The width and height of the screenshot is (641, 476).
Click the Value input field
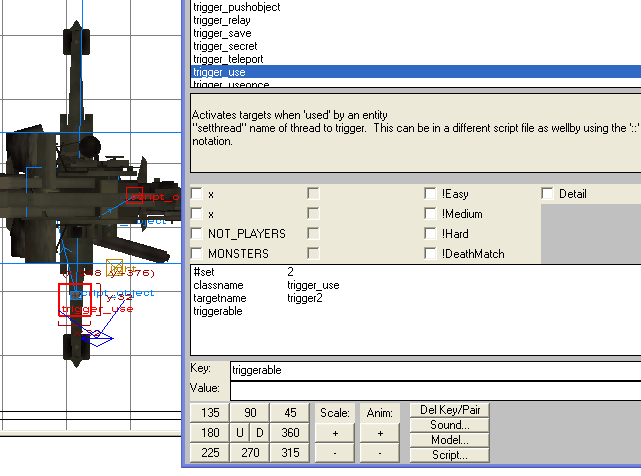coord(434,388)
